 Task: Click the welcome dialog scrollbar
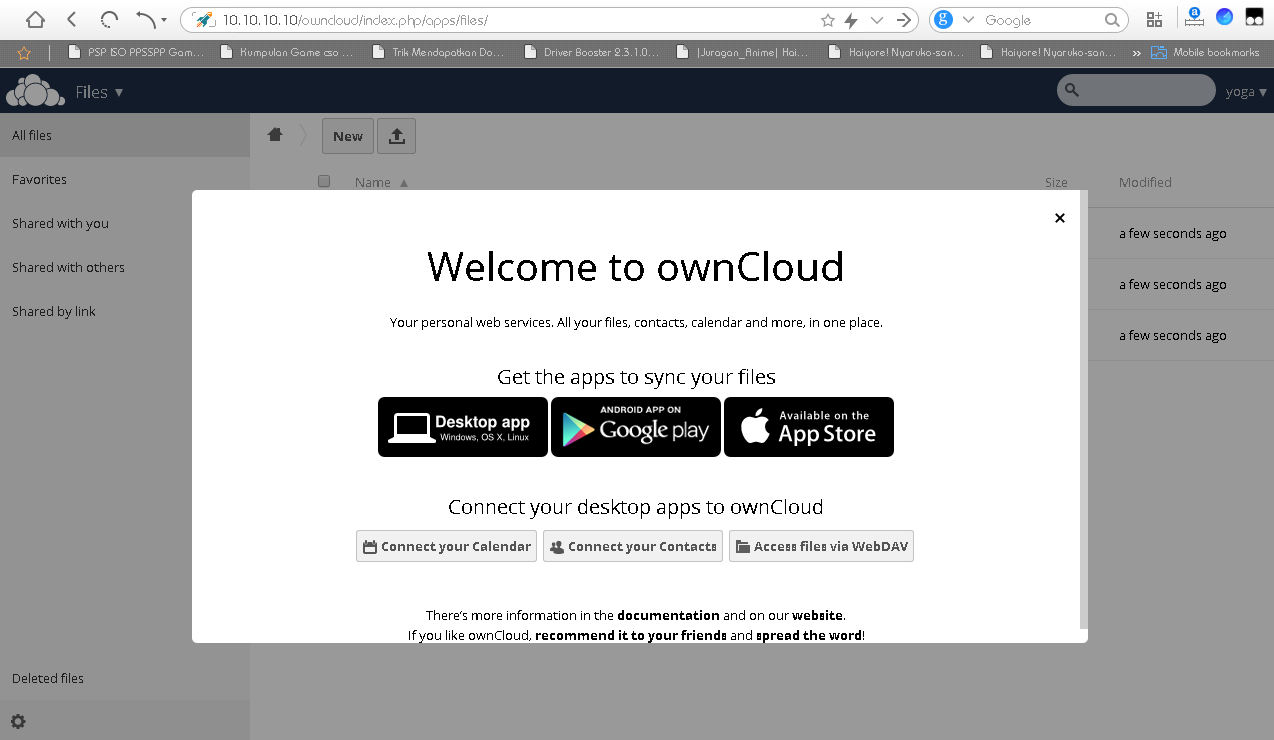pos(1083,410)
